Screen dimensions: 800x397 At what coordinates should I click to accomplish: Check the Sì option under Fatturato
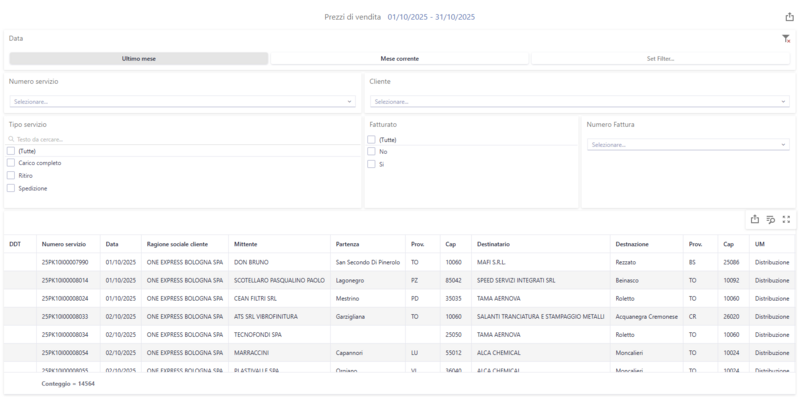(371, 164)
